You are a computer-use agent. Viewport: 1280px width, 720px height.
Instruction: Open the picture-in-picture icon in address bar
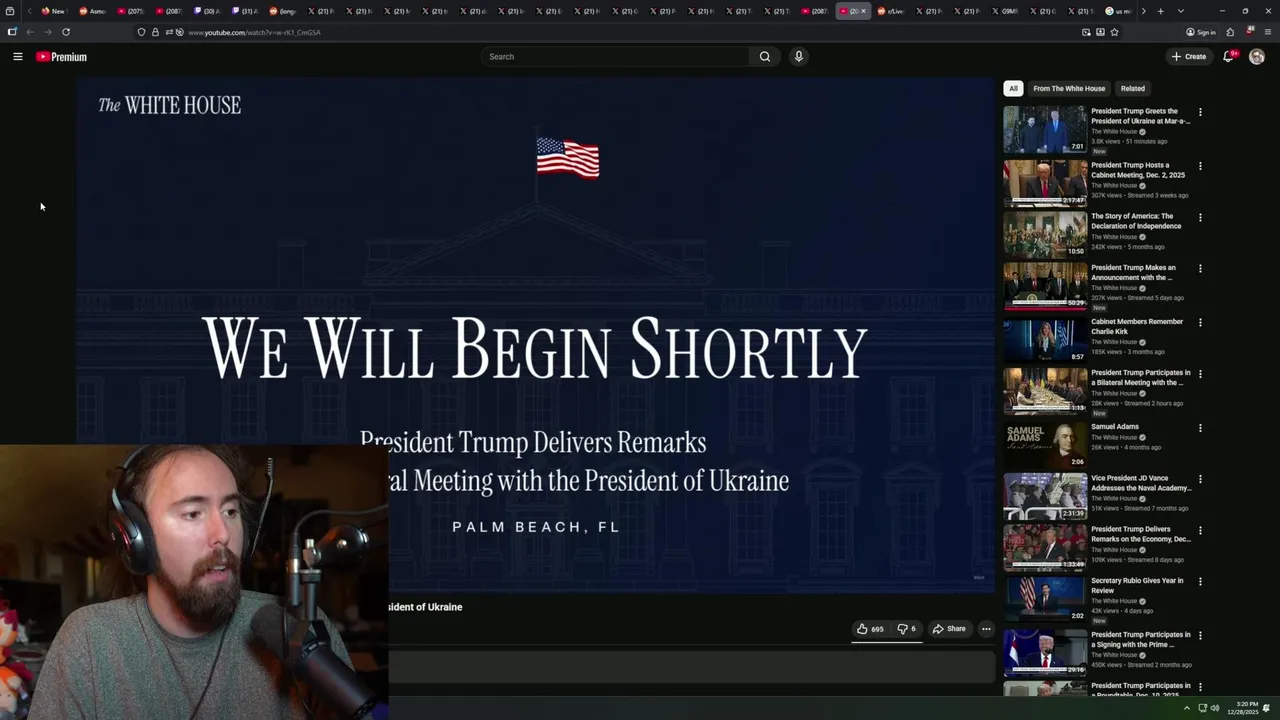(1086, 32)
